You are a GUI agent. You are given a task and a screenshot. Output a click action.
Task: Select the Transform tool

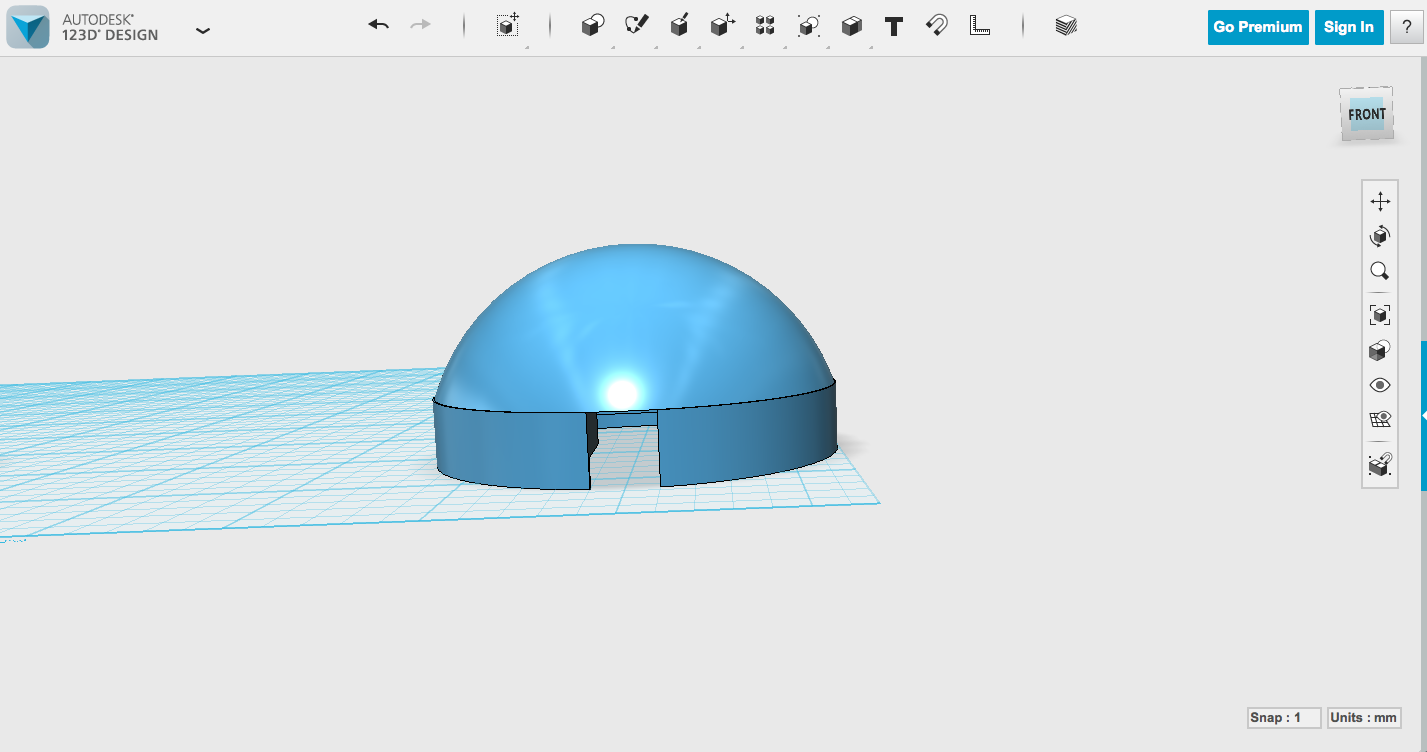(x=506, y=26)
